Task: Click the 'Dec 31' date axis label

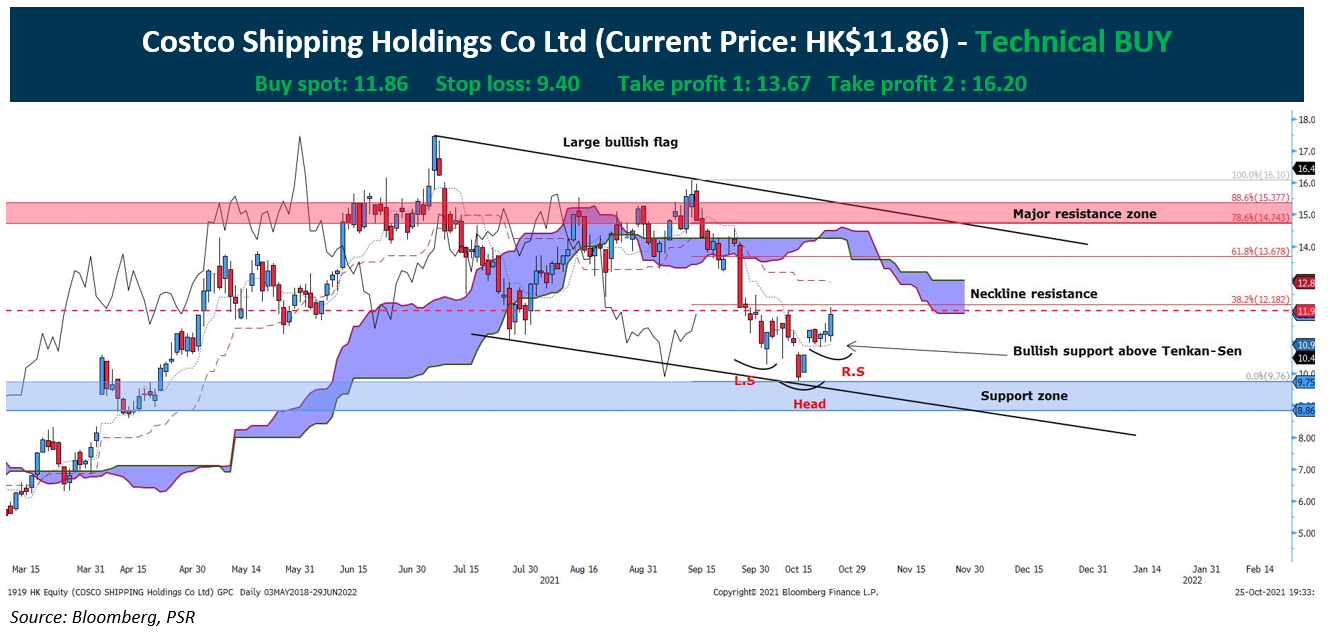Action: 1092,568
